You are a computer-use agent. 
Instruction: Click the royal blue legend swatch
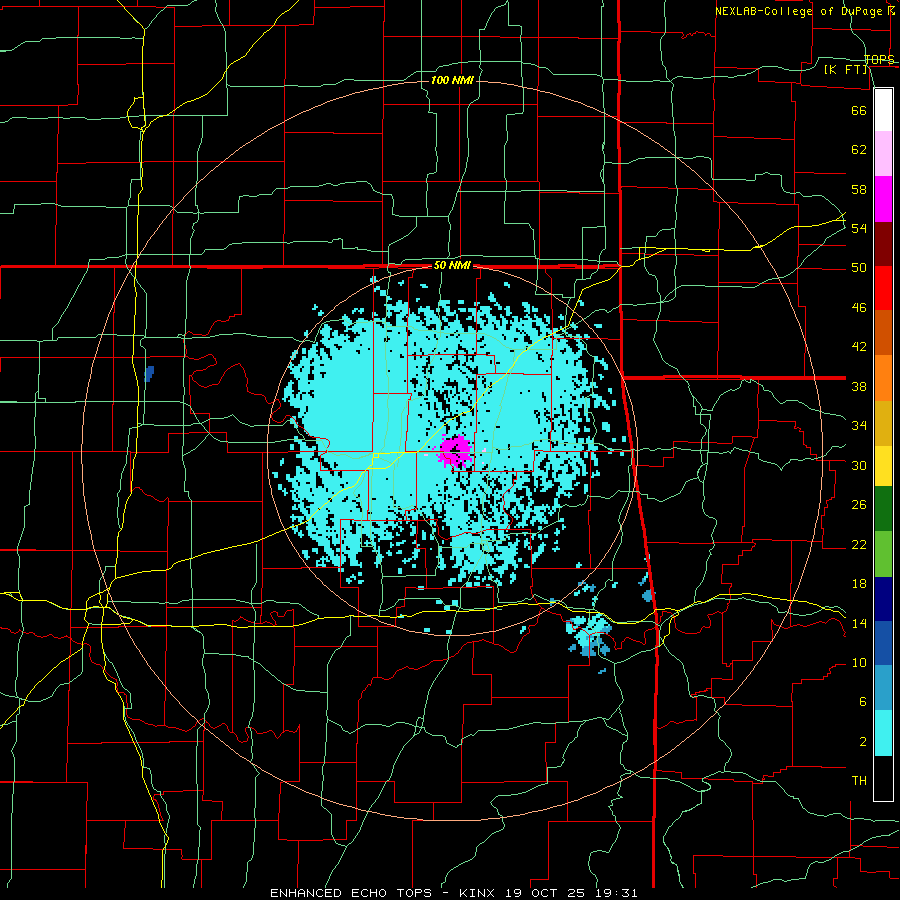point(883,643)
